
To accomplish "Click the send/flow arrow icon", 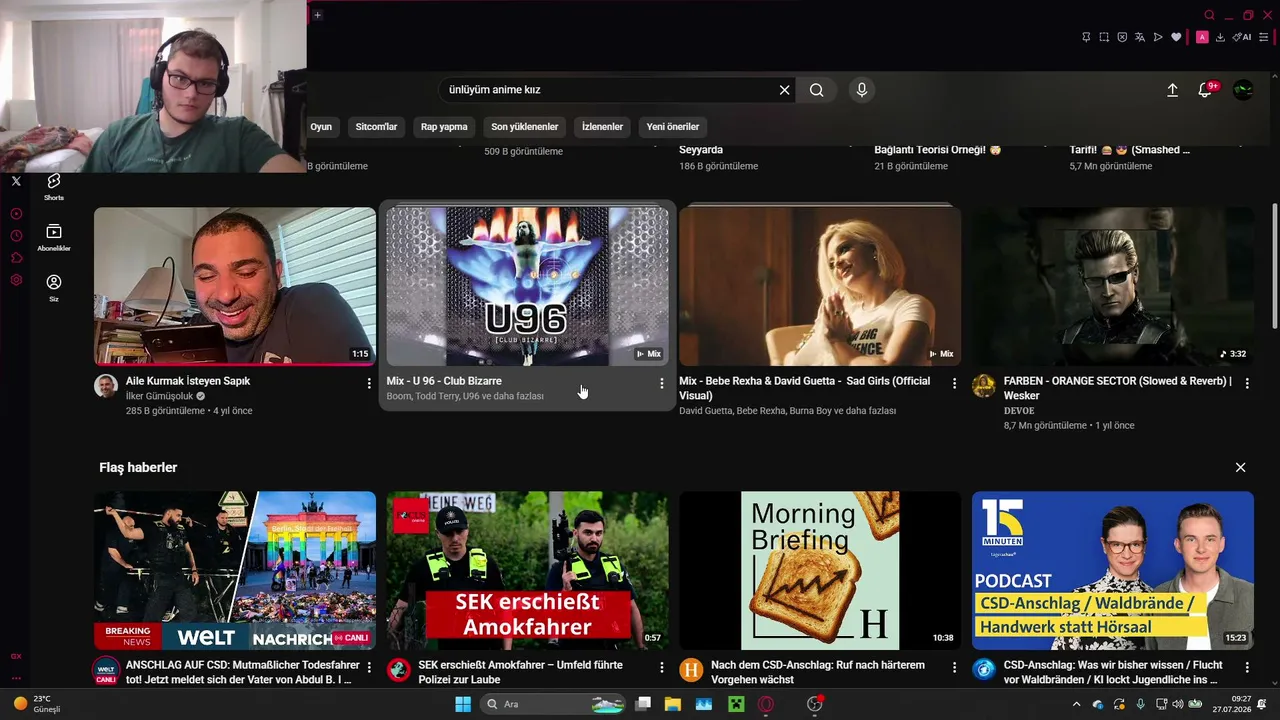I will [1158, 37].
